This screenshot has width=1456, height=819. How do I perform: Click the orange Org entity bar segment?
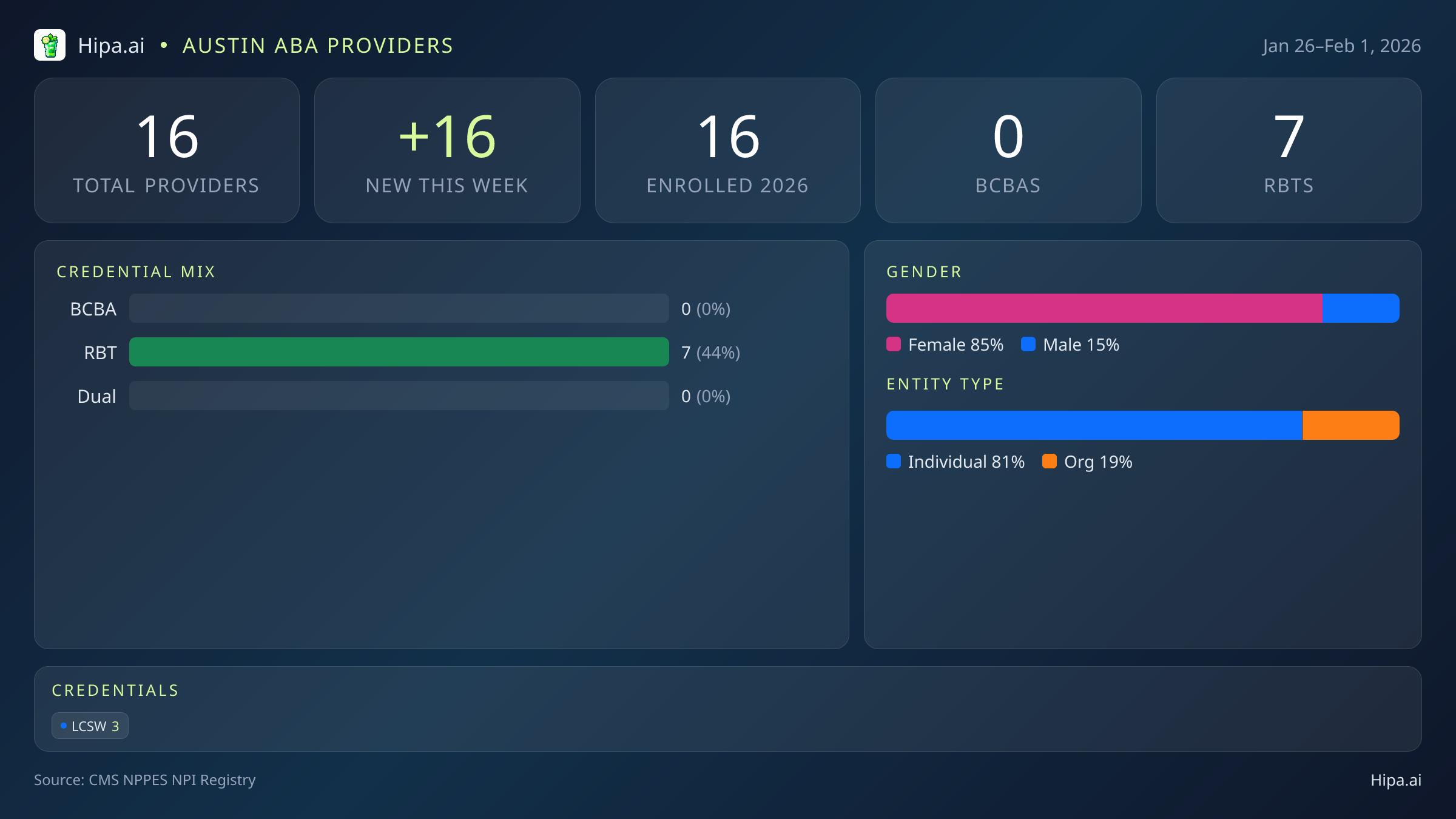click(1350, 425)
